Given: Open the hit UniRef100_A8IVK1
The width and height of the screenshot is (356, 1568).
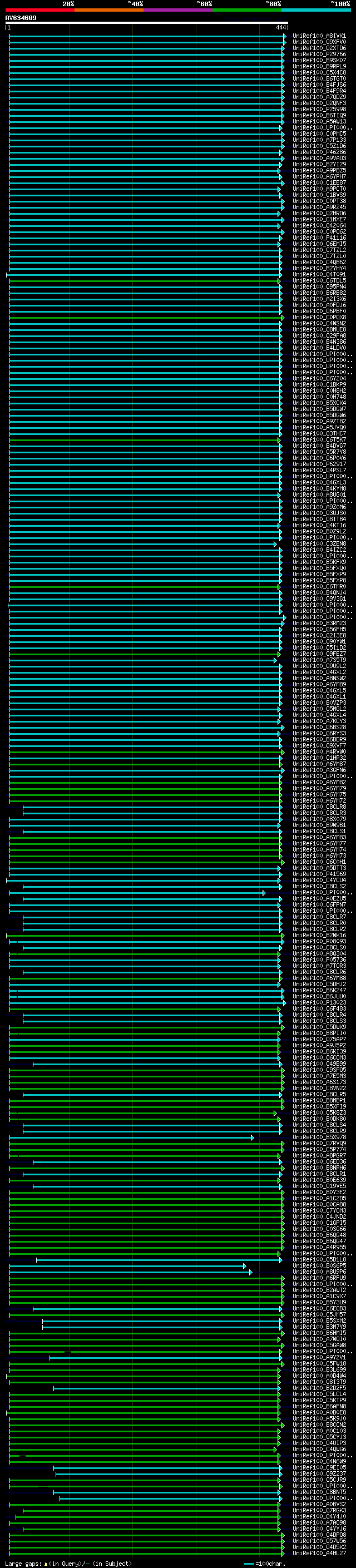Looking at the screenshot, I should (319, 36).
